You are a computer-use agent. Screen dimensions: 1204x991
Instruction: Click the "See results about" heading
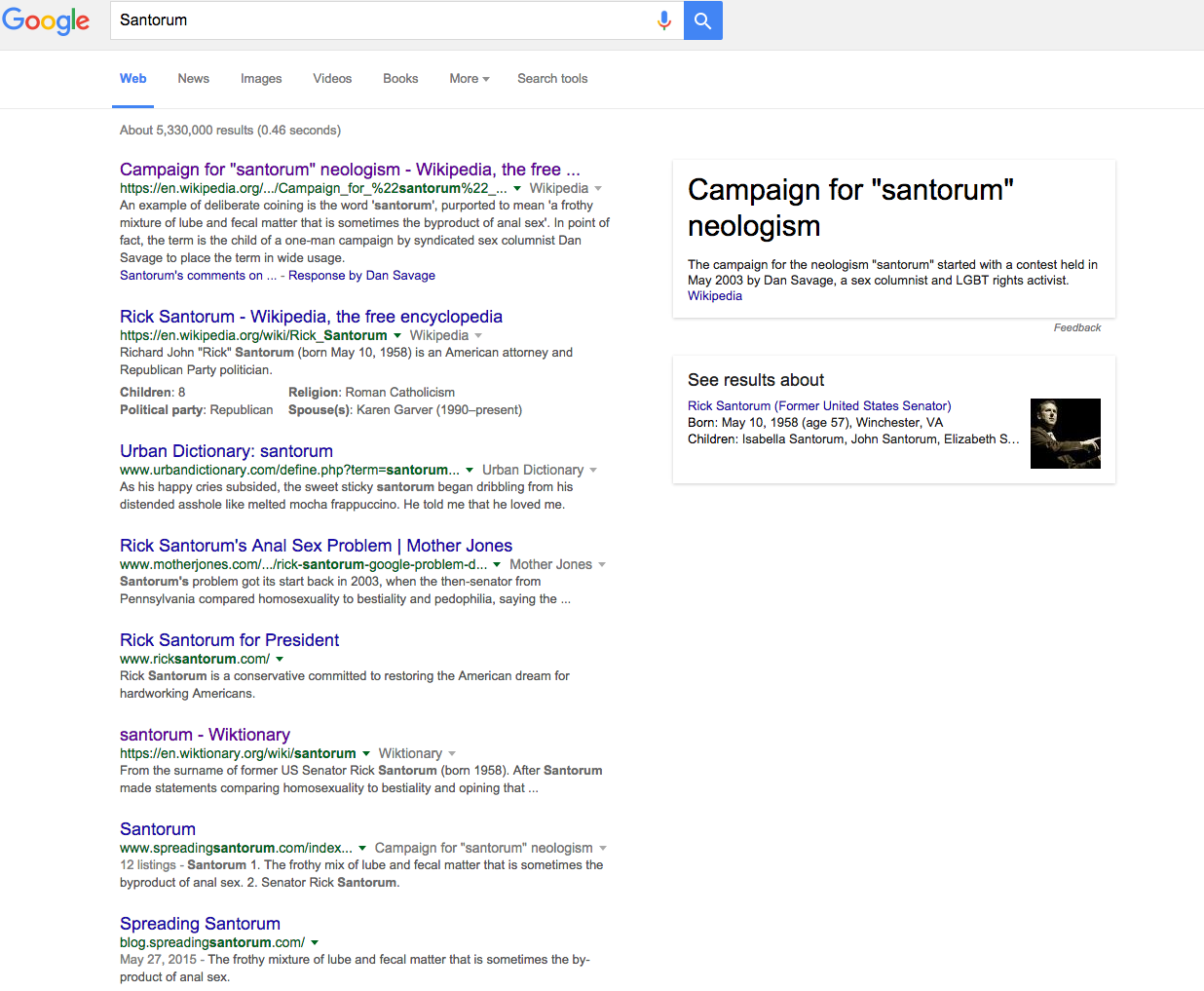pos(756,380)
